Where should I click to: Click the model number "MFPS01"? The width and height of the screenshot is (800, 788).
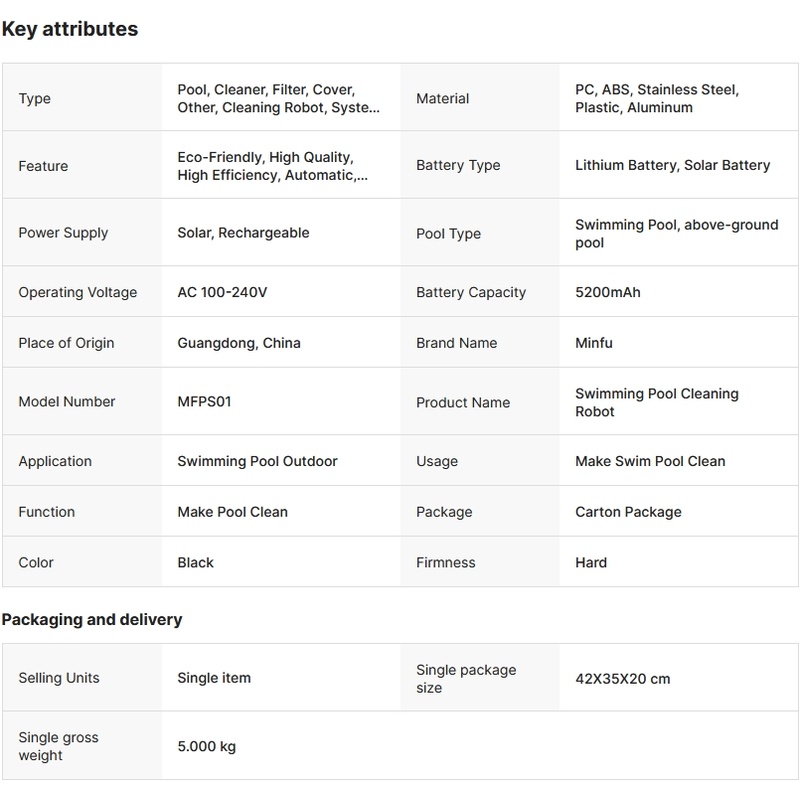(x=204, y=402)
